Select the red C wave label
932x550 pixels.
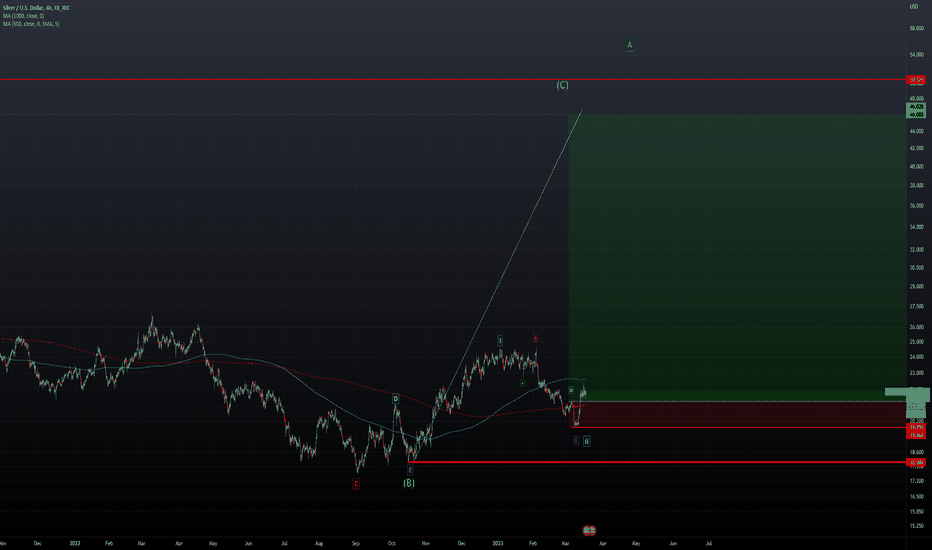356,484
